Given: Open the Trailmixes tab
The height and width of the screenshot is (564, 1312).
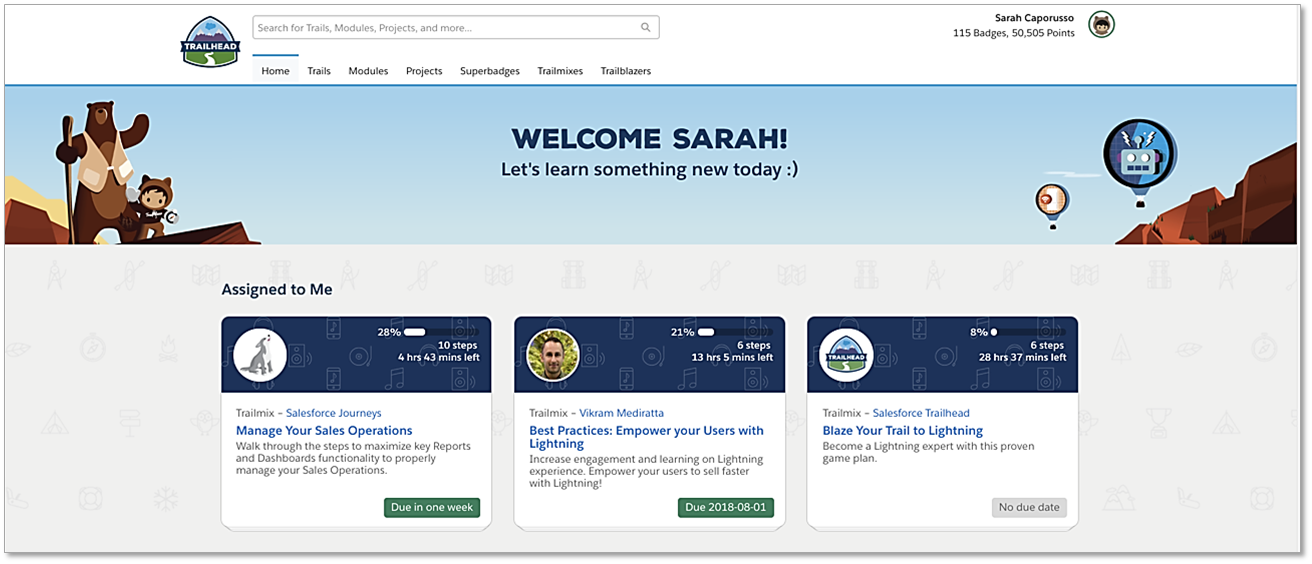Looking at the screenshot, I should click(560, 71).
